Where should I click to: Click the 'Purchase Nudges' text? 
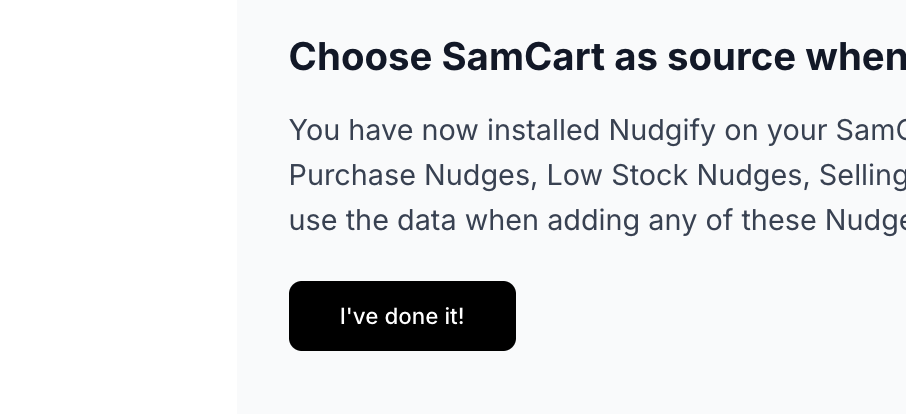coord(409,175)
